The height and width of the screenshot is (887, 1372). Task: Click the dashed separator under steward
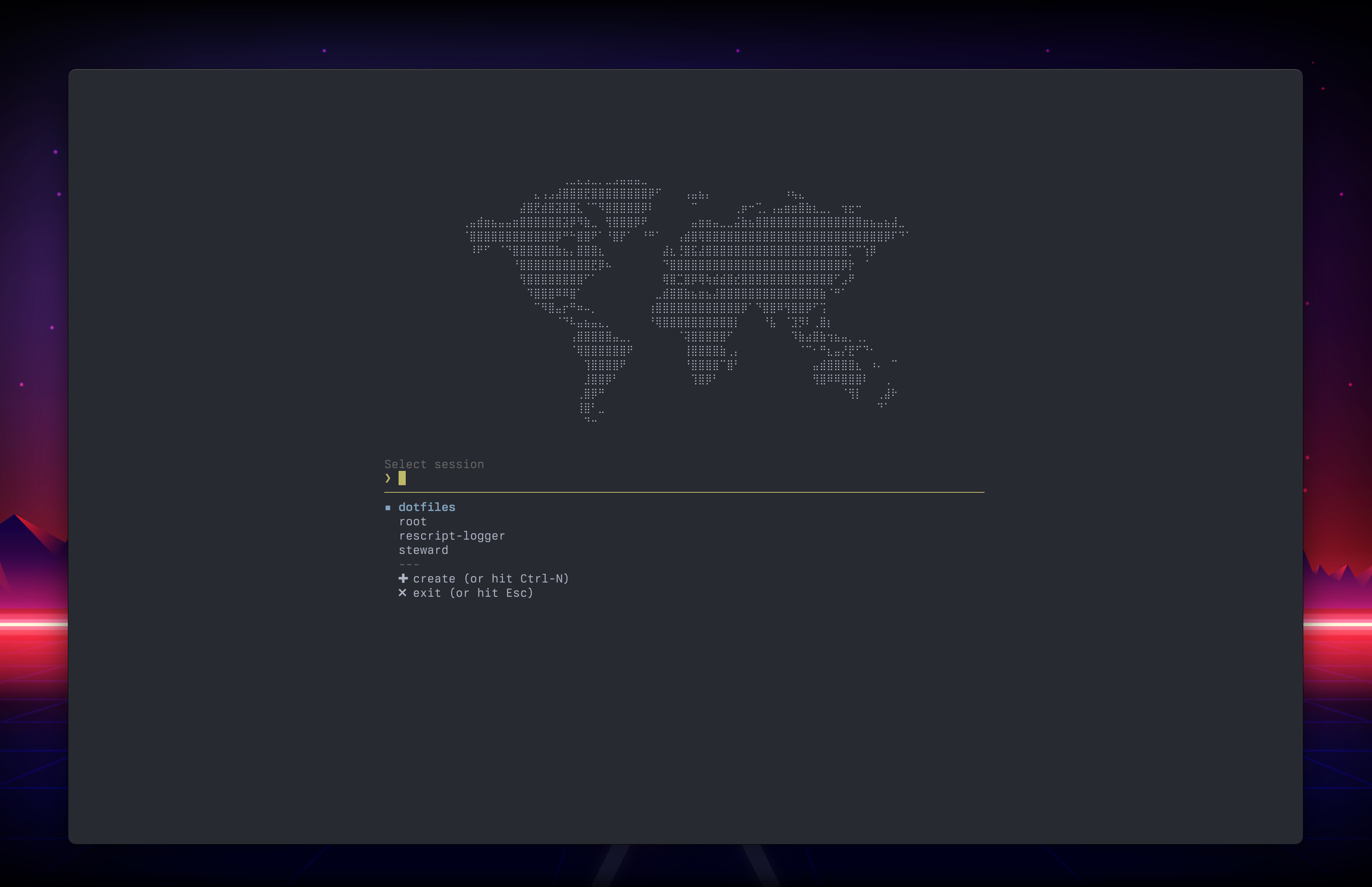[409, 565]
